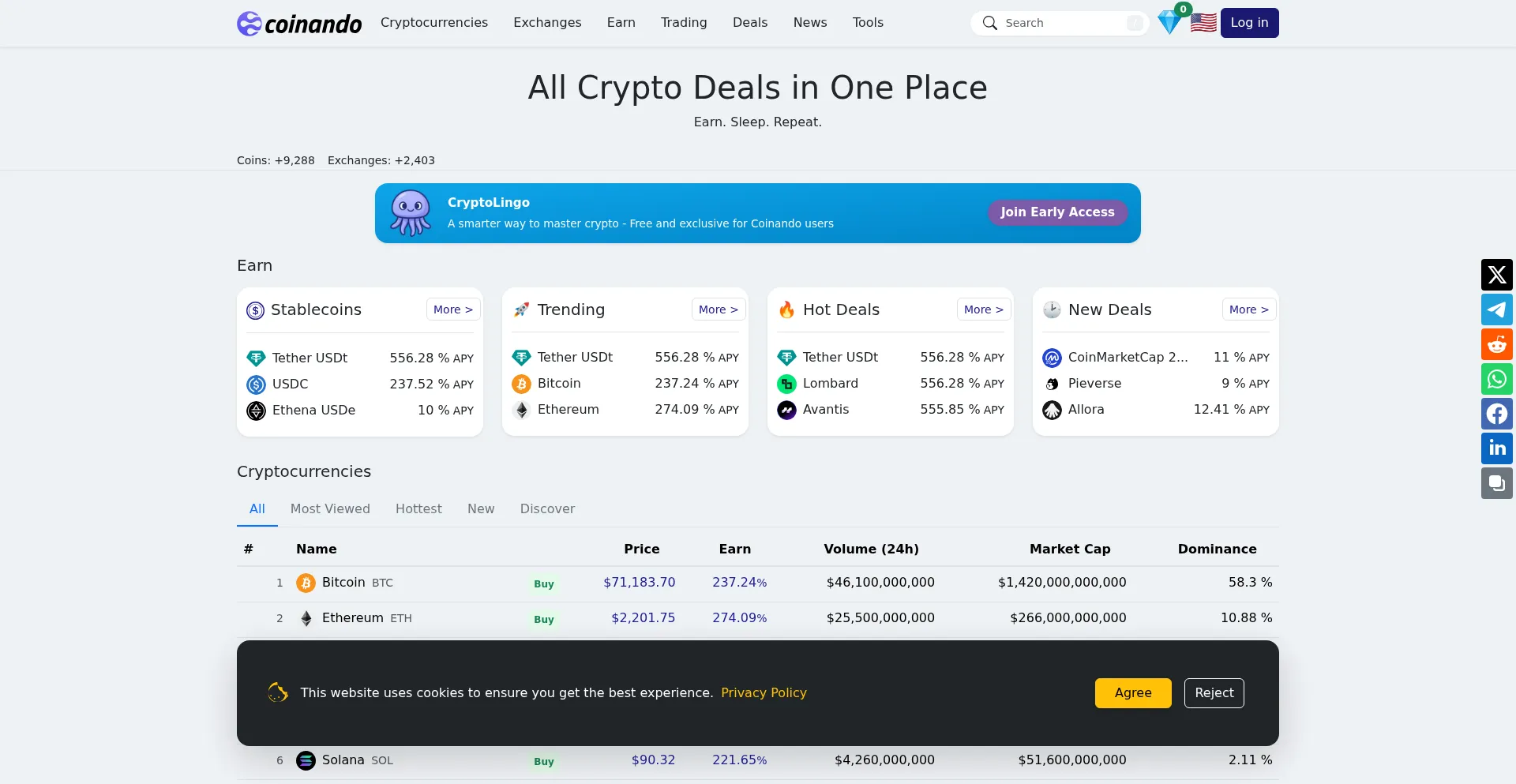Switch to the Most Viewed tab
This screenshot has height=784, width=1516.
330,509
